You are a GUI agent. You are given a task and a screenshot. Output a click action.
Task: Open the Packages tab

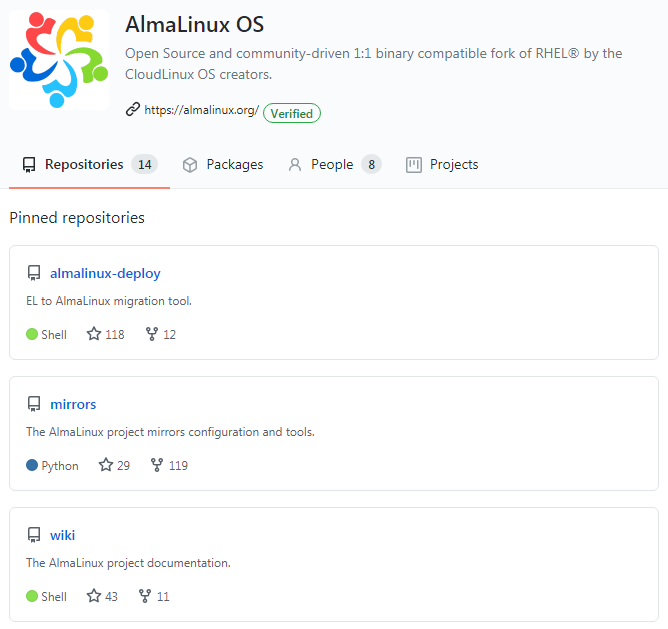(223, 165)
